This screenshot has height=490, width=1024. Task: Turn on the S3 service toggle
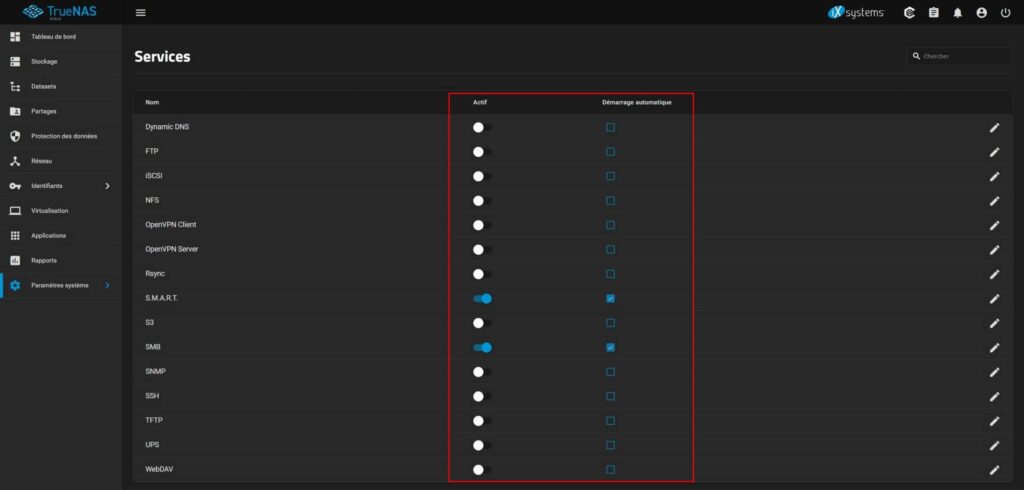[482, 323]
